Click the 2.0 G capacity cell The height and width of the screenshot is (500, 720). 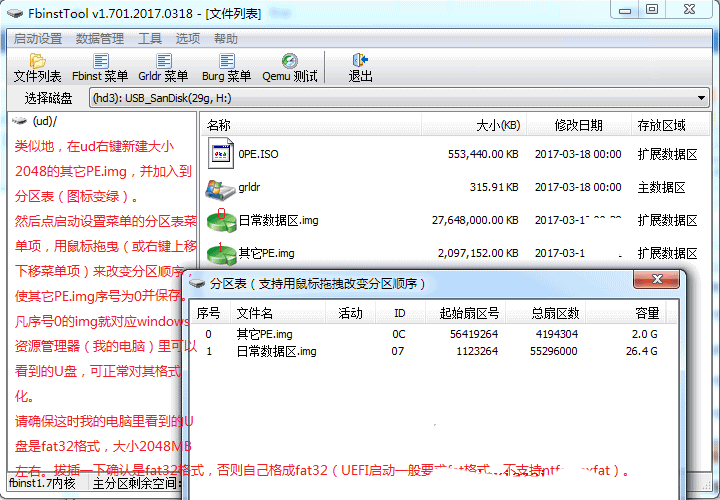click(645, 334)
